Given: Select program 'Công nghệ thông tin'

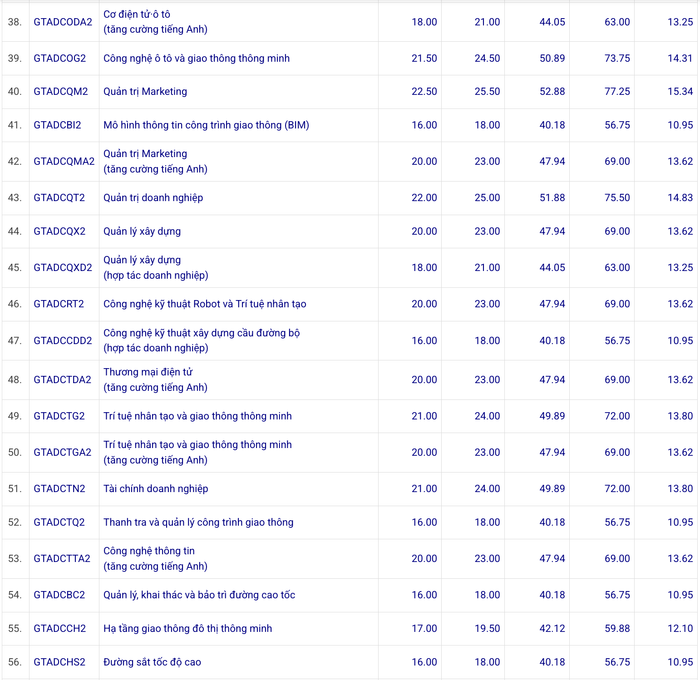Looking at the screenshot, I should pyautogui.click(x=149, y=551).
